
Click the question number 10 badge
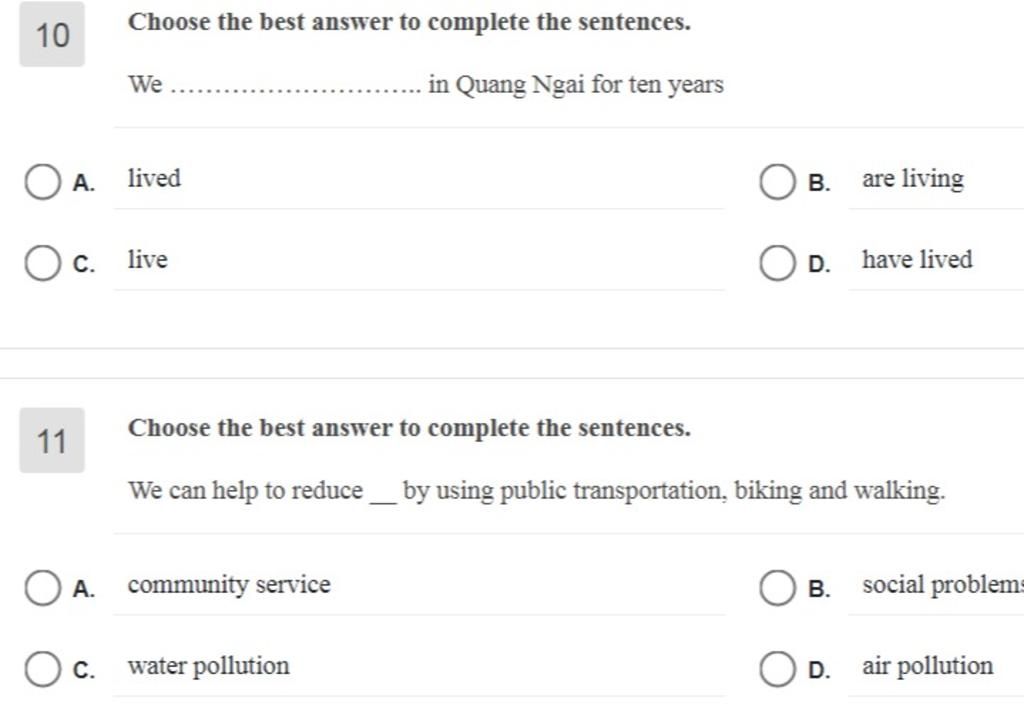[52, 35]
